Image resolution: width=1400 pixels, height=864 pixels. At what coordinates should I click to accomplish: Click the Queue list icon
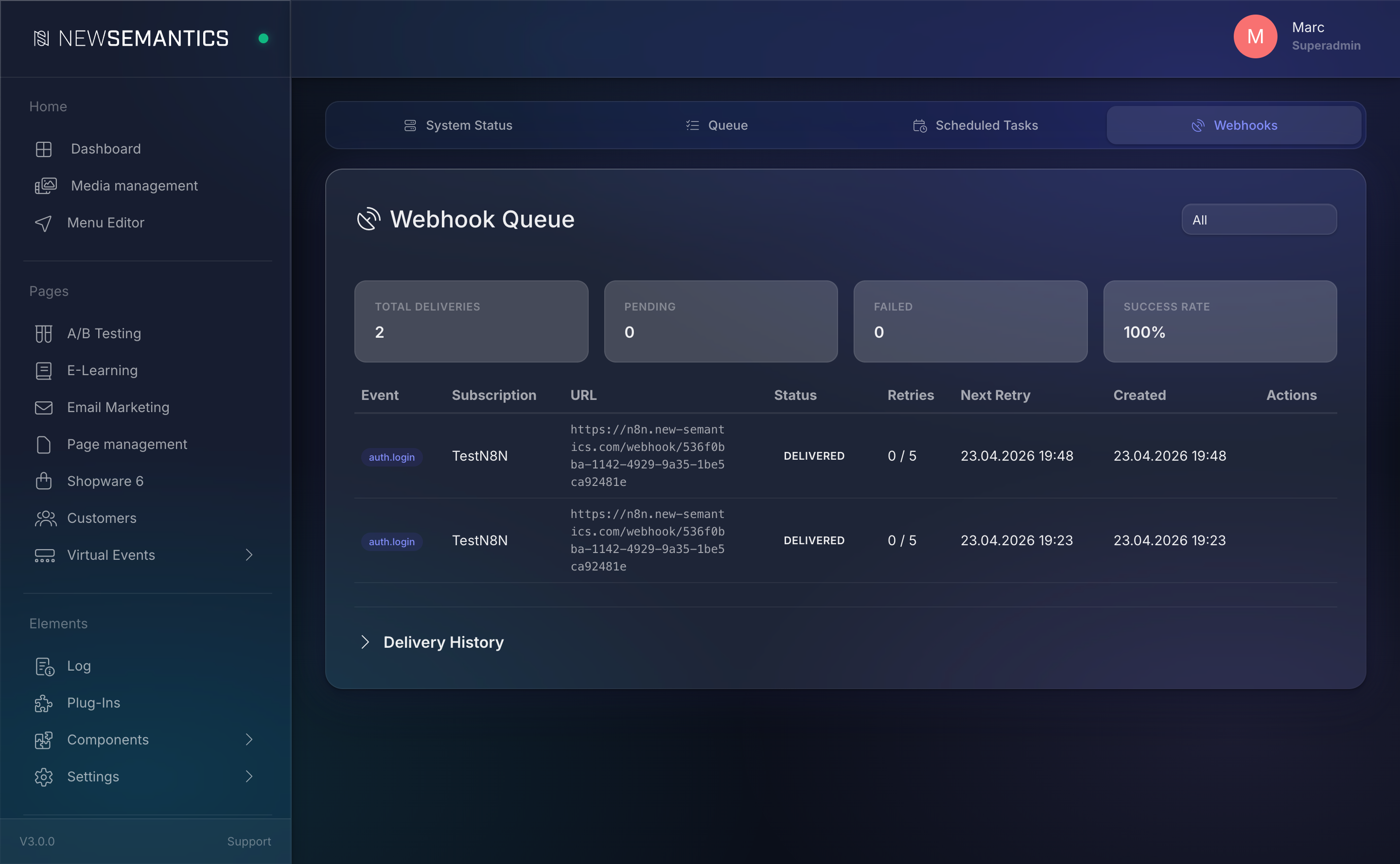tap(692, 125)
